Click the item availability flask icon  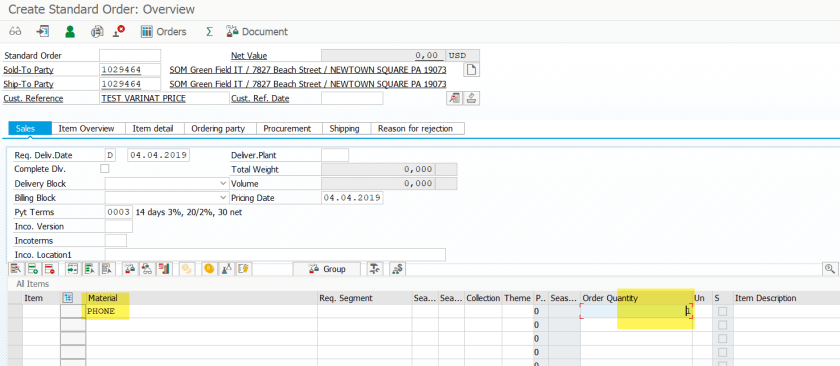point(130,268)
